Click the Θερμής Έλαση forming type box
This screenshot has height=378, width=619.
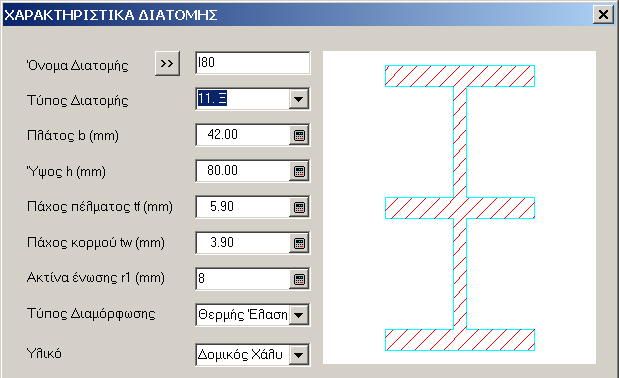tap(243, 315)
